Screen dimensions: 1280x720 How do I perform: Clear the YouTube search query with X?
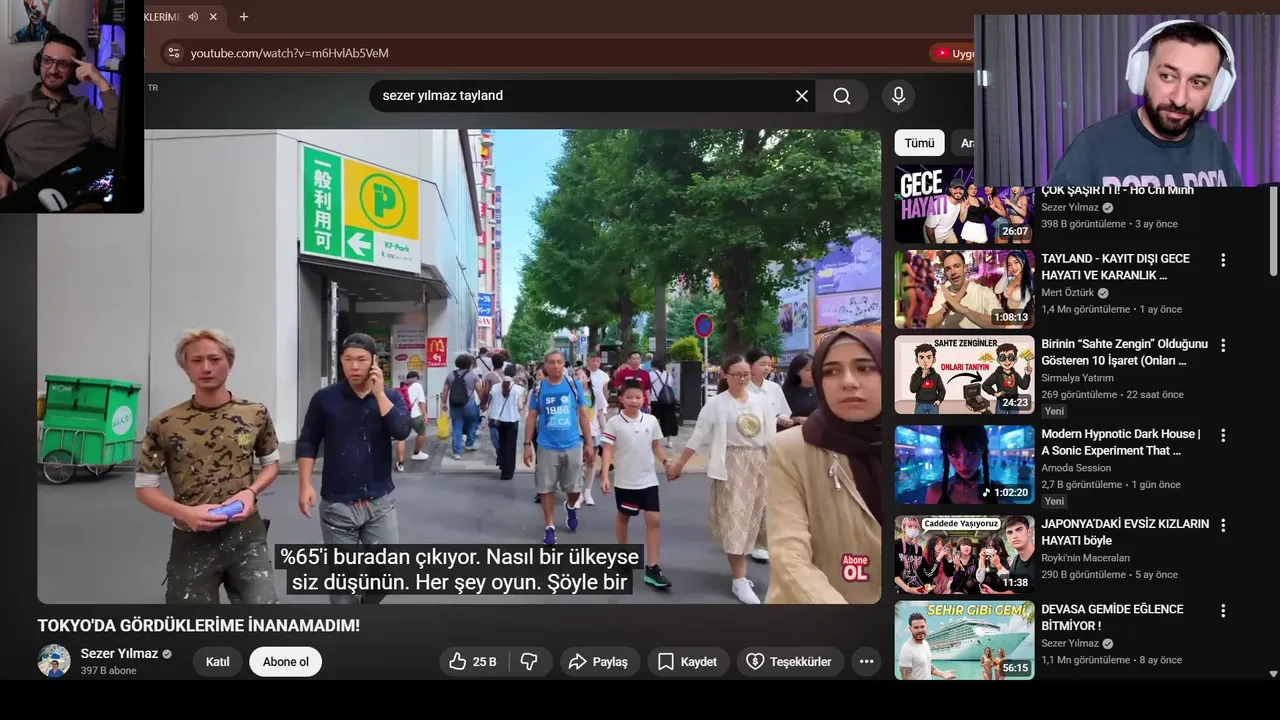pyautogui.click(x=801, y=96)
